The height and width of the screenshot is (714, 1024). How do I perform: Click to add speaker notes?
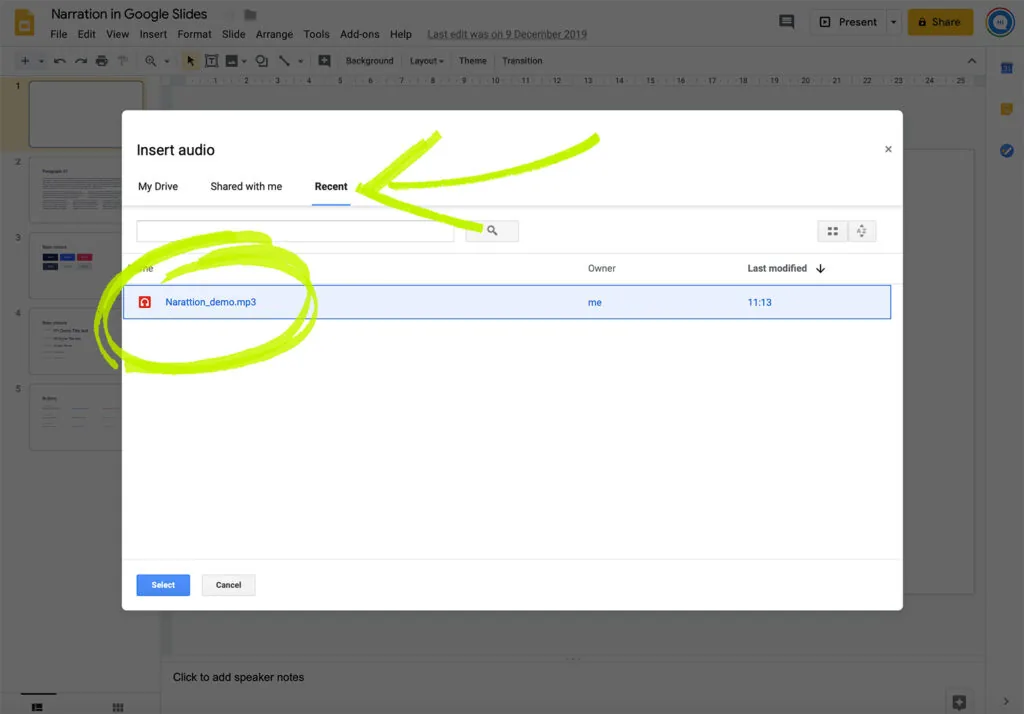[x=238, y=677]
